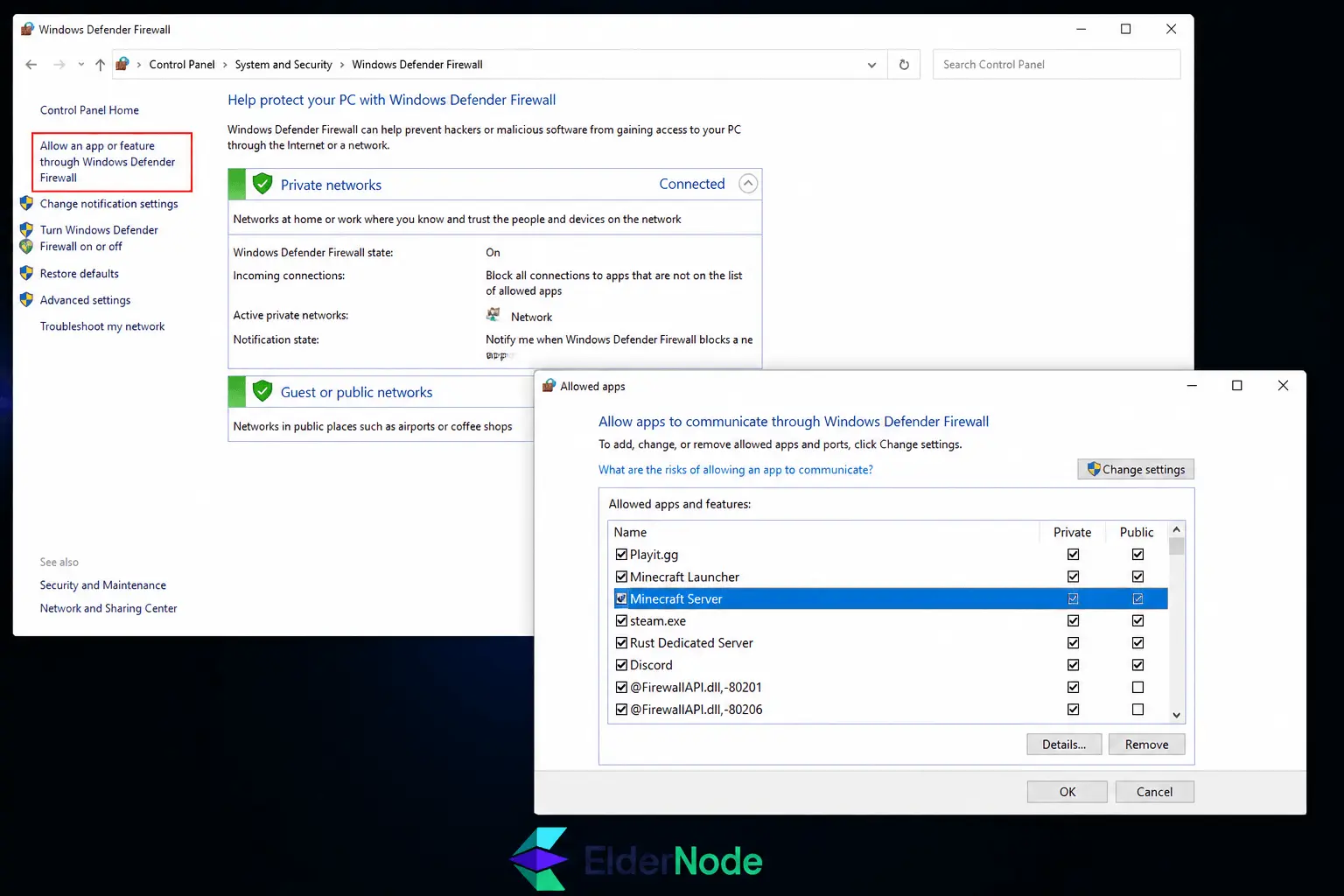
Task: Open Troubleshoot my network link
Action: 102,326
